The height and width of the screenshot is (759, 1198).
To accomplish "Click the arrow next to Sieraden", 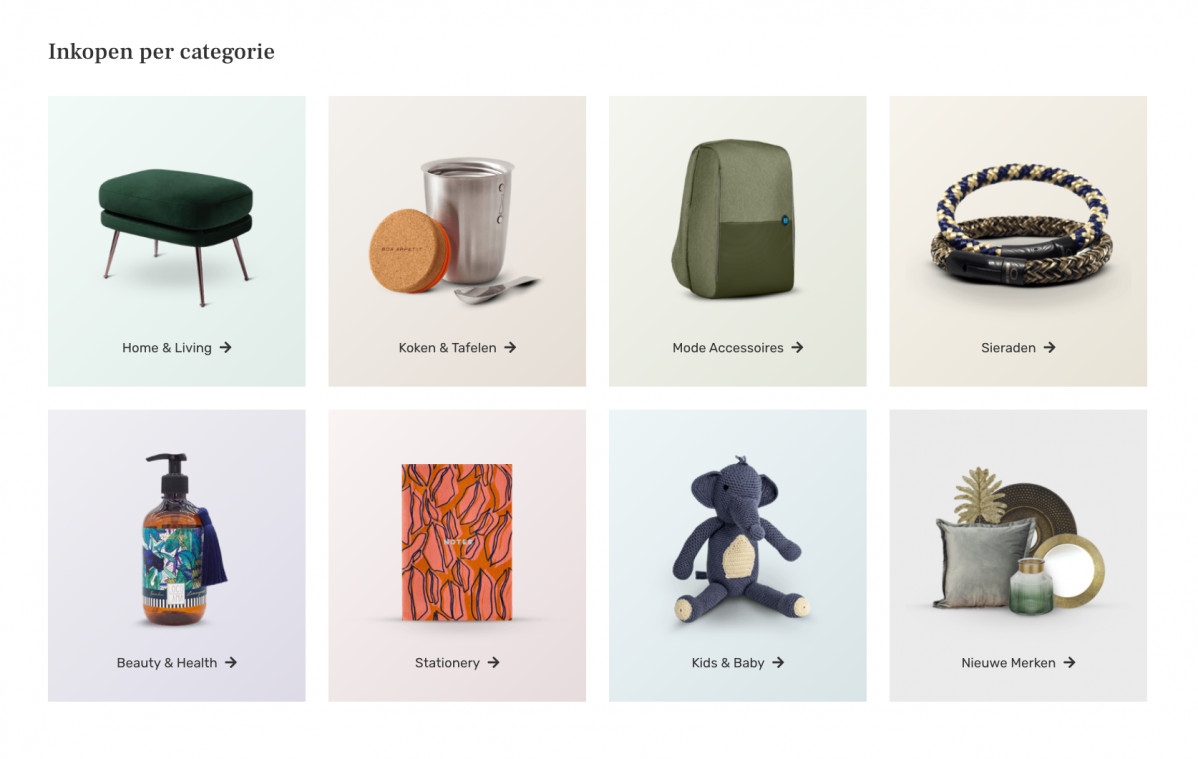I will coord(1050,347).
